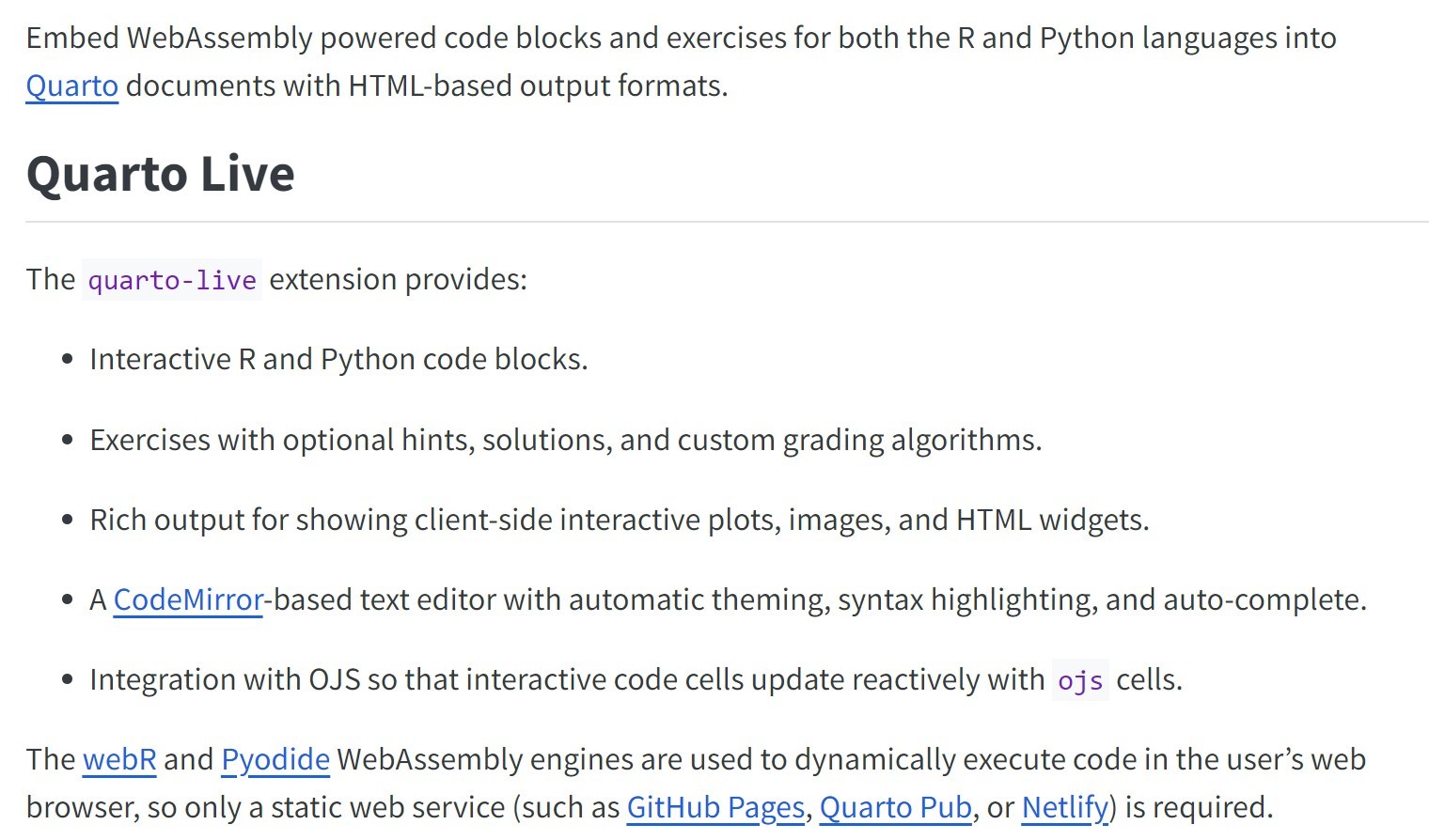Click the "Interactive R and Python code blocks" item

point(338,359)
